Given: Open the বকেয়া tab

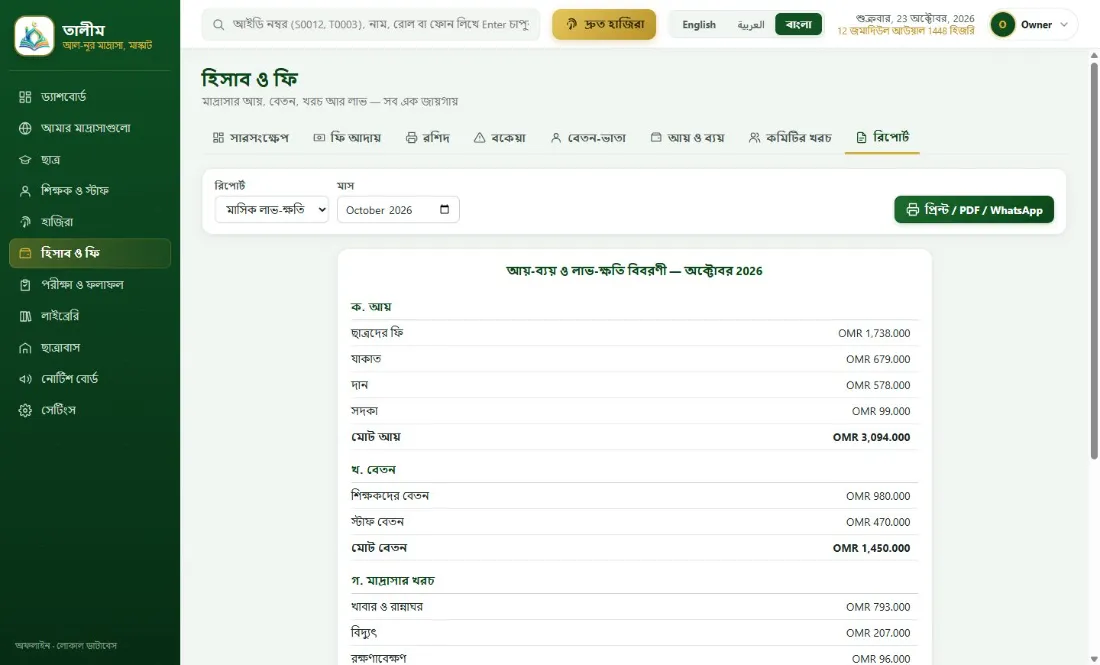Looking at the screenshot, I should point(499,137).
